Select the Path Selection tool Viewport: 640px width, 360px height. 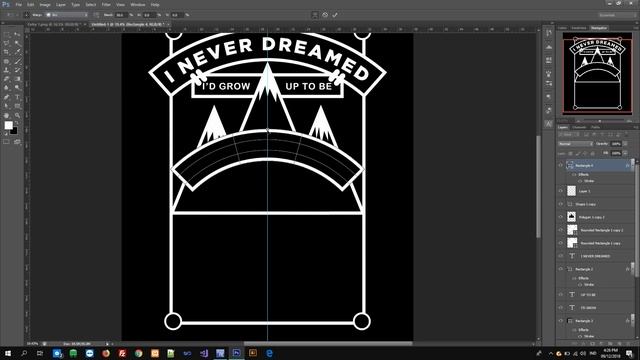pos(7,106)
